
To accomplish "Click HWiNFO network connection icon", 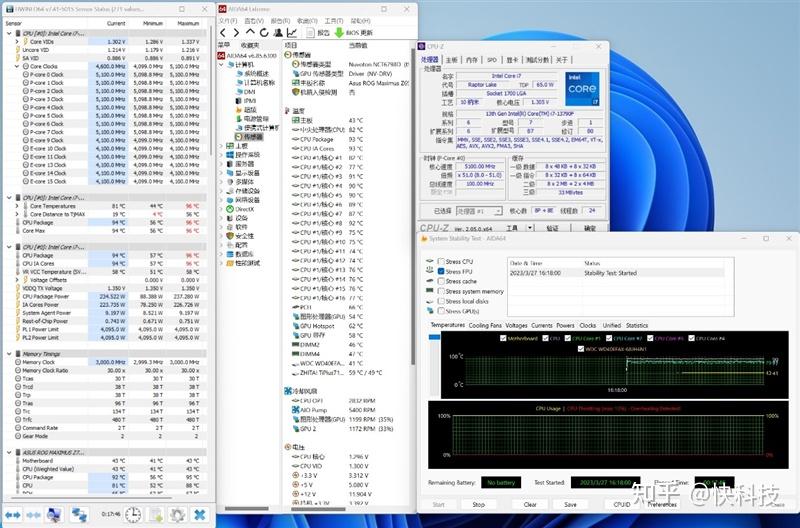I will coord(79,515).
